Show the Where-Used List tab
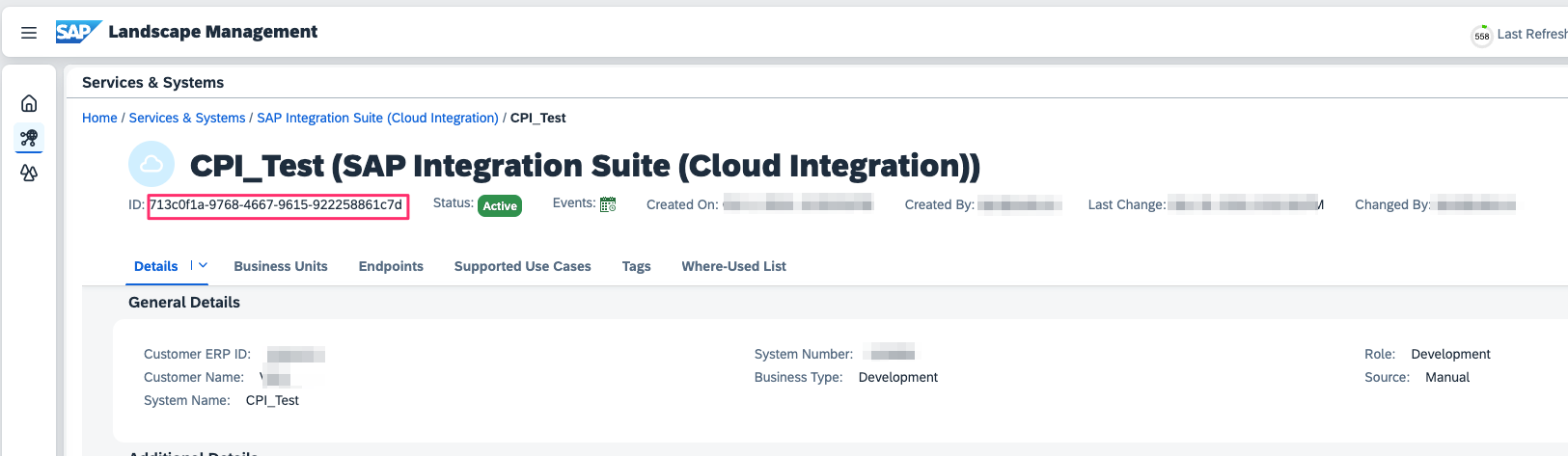 733,266
